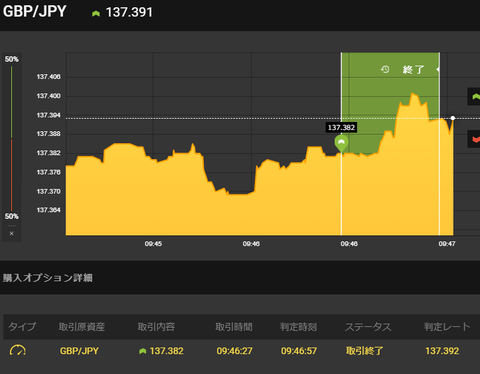Image resolution: width=480 pixels, height=374 pixels.
Task: Click the 取引時間 column header
Action: (234, 327)
